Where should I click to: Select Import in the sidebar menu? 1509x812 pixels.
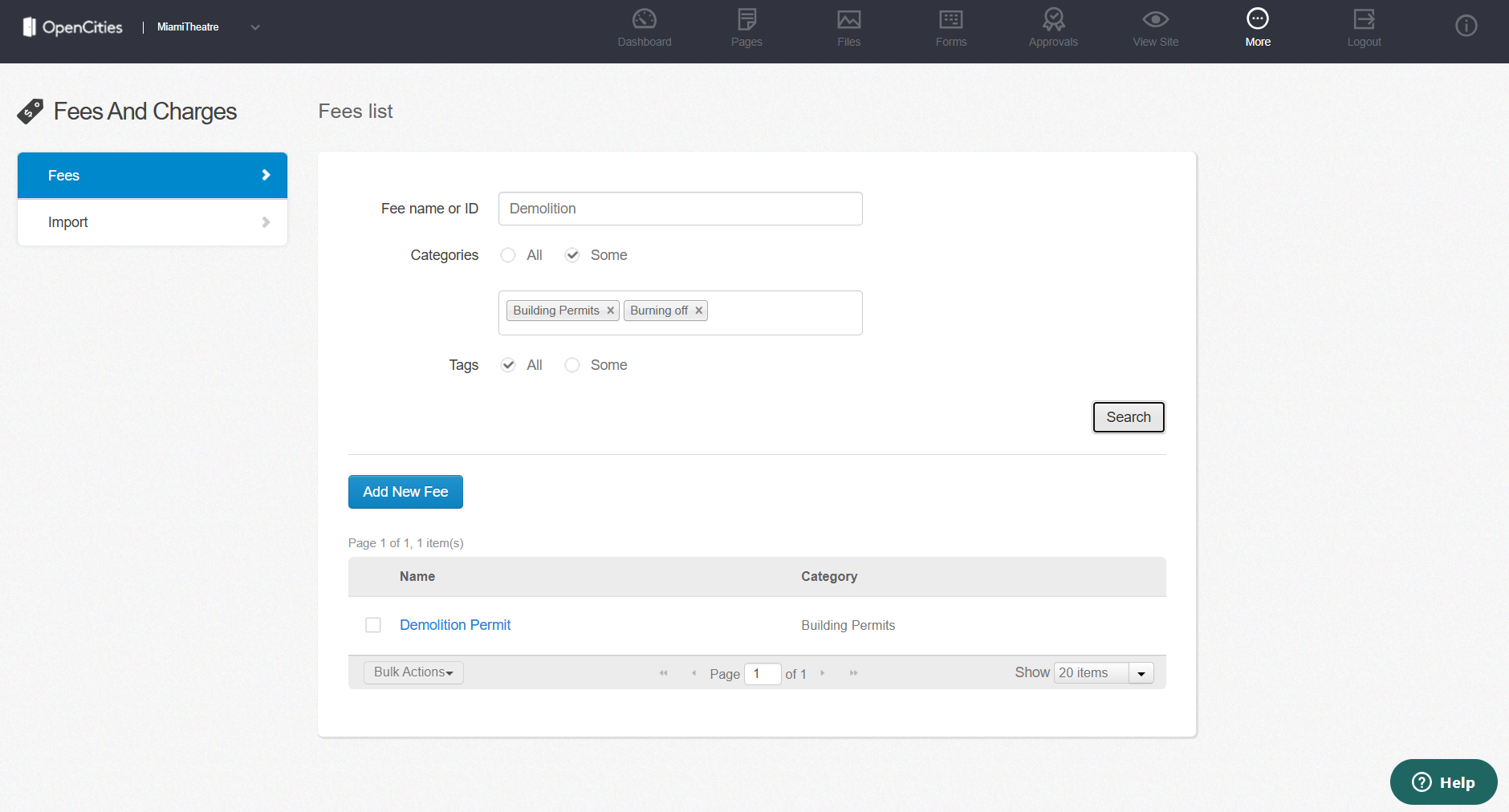[153, 222]
